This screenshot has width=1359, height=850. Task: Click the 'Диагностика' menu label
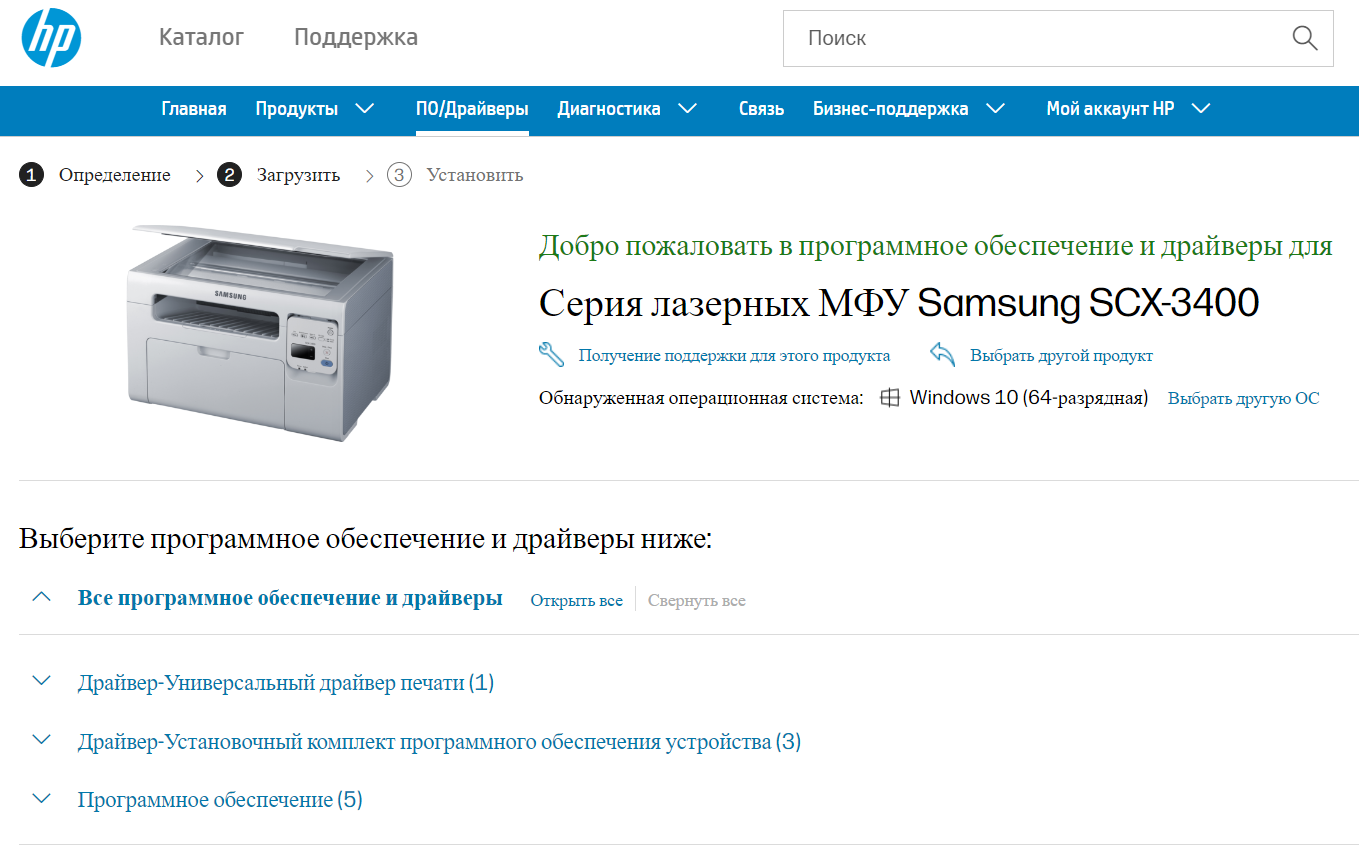tap(609, 109)
